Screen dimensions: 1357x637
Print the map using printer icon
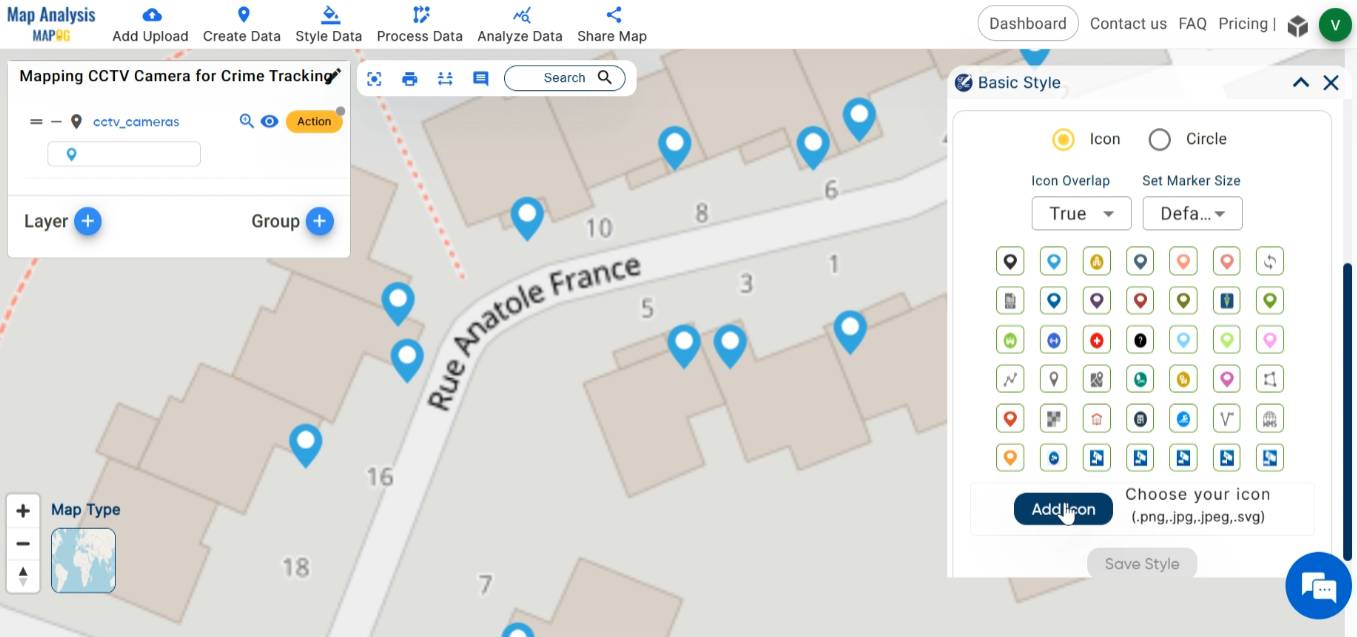[x=409, y=78]
